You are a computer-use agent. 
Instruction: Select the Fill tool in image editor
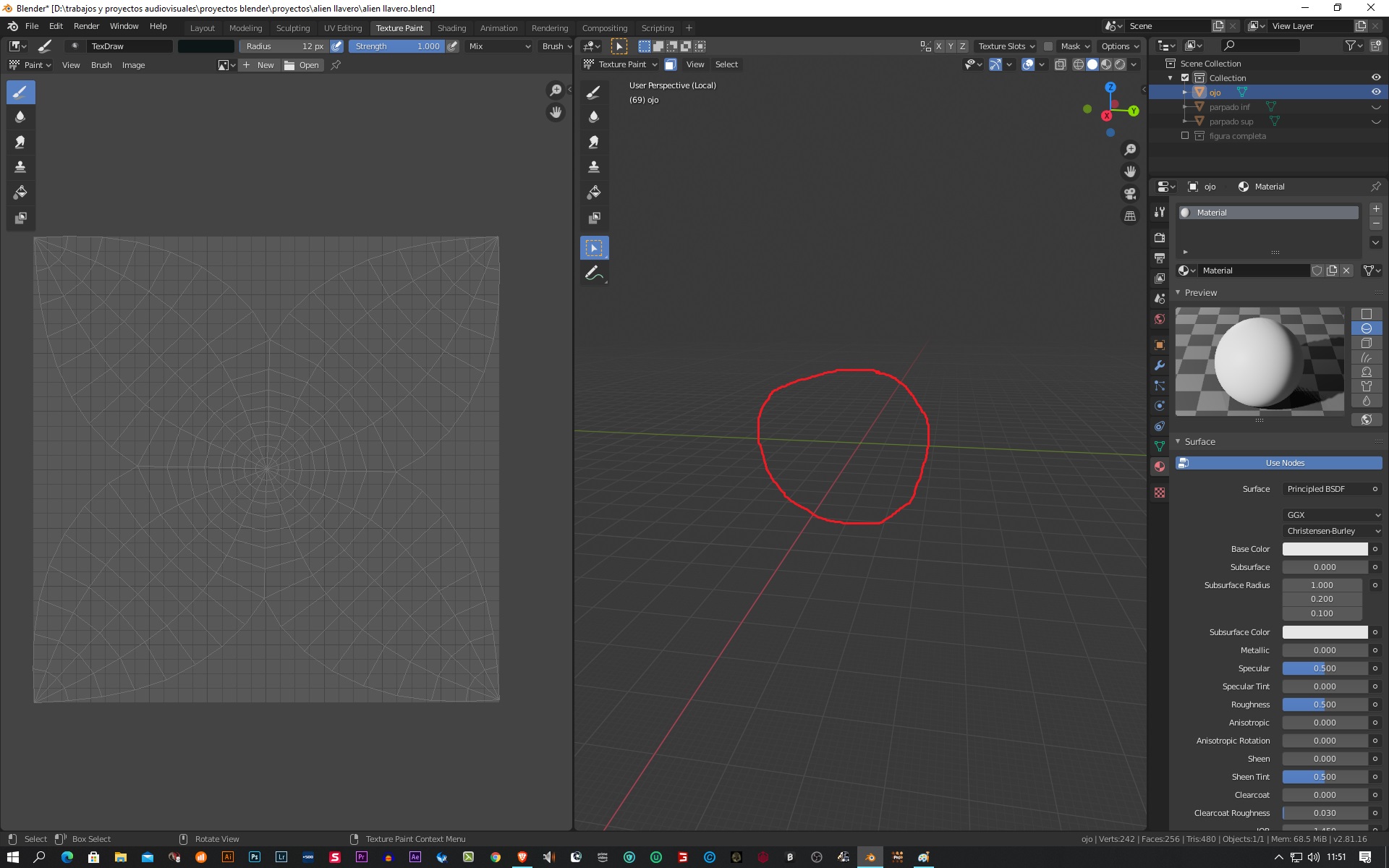tap(20, 192)
